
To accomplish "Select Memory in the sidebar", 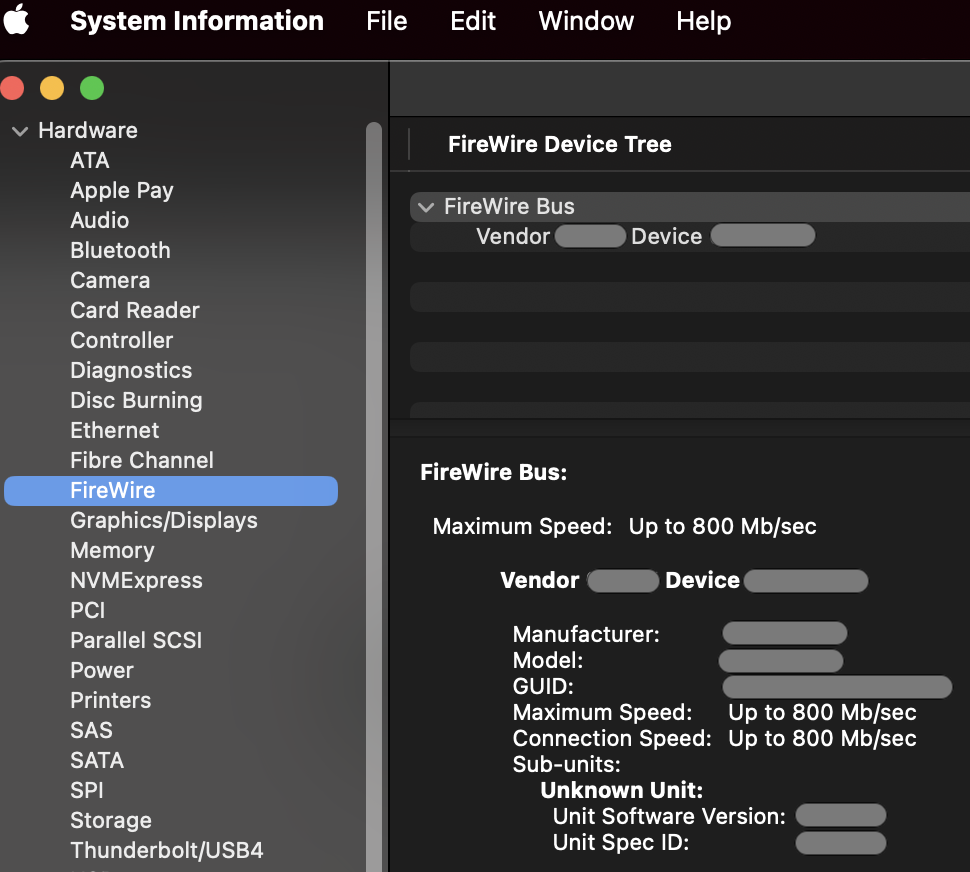I will [x=112, y=550].
